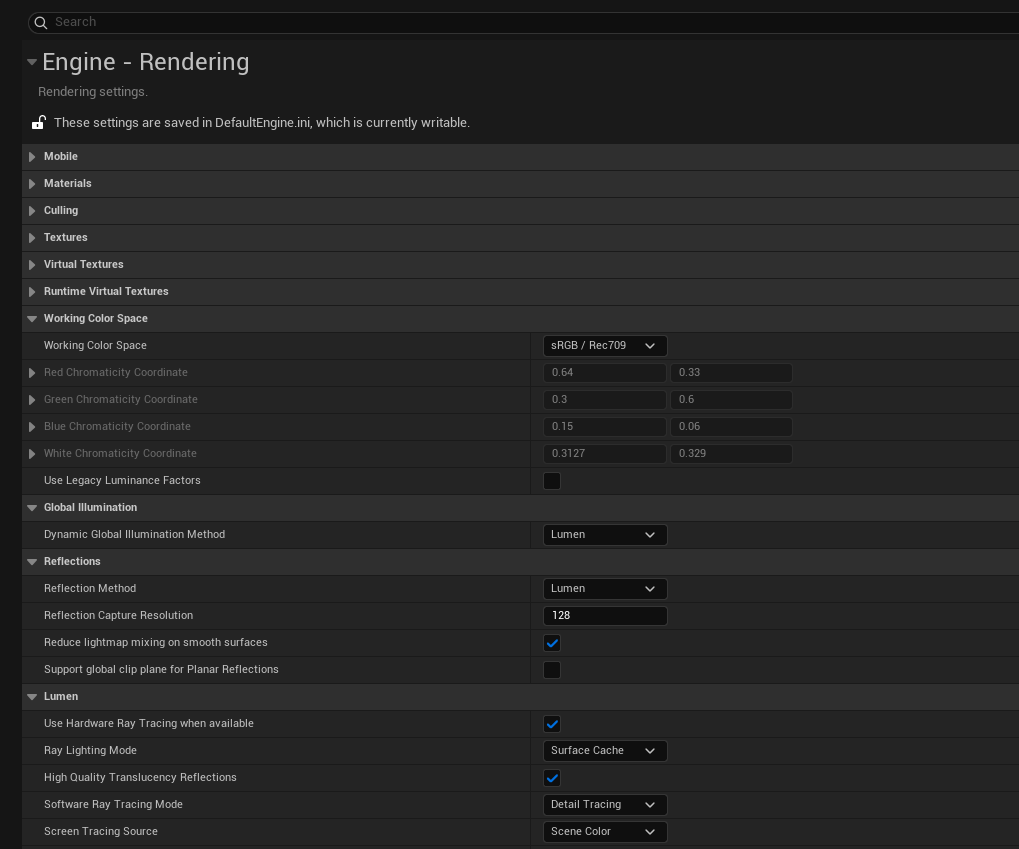Screen dimensions: 1019x849
Task: Toggle Use Hardware Ray Tracing when available
Action: [x=552, y=724]
